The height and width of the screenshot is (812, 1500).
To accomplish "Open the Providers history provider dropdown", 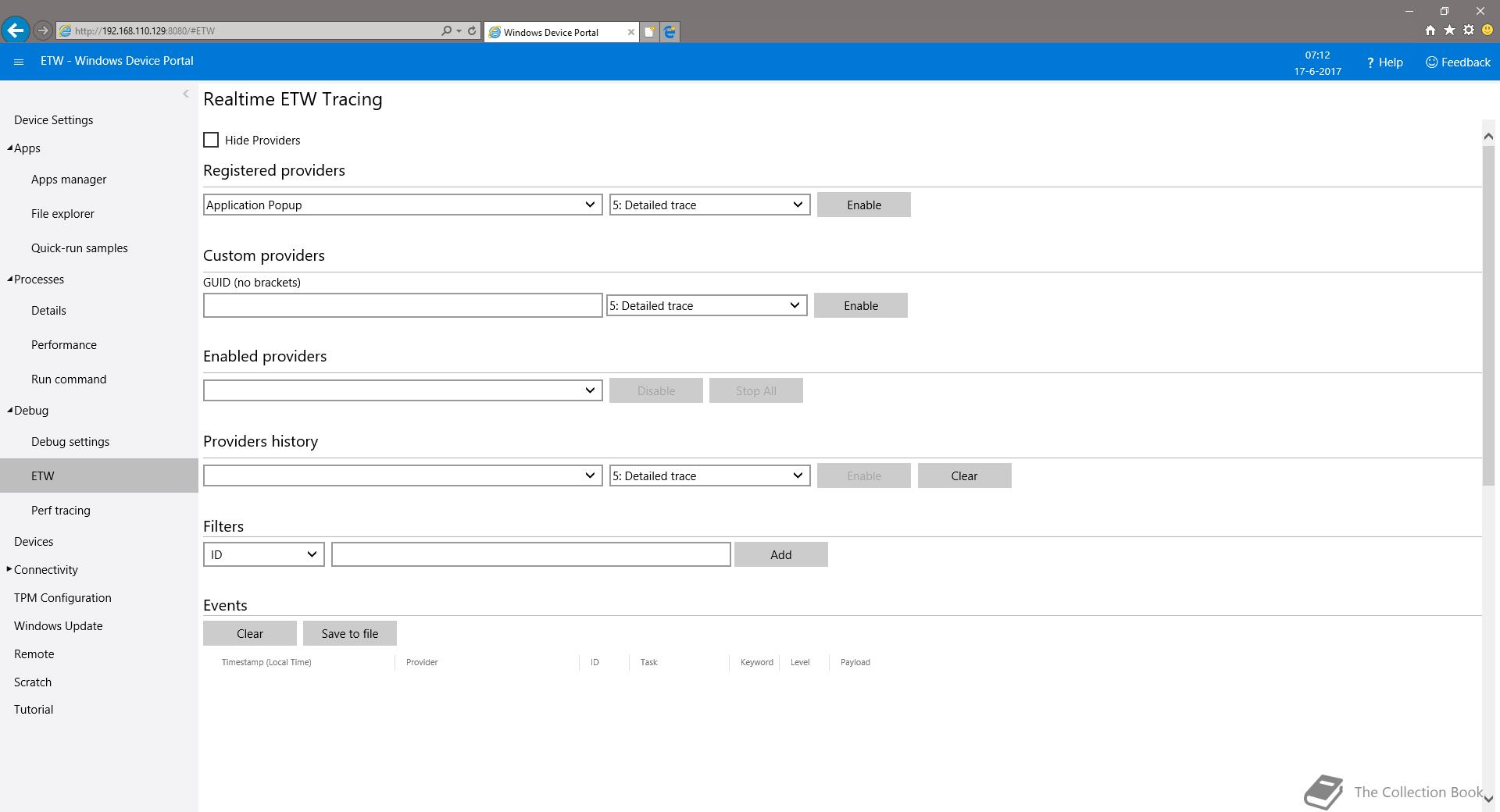I will [x=402, y=475].
